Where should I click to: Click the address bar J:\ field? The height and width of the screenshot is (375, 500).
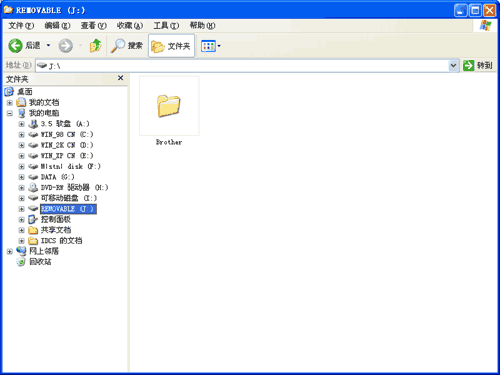[x=242, y=66]
